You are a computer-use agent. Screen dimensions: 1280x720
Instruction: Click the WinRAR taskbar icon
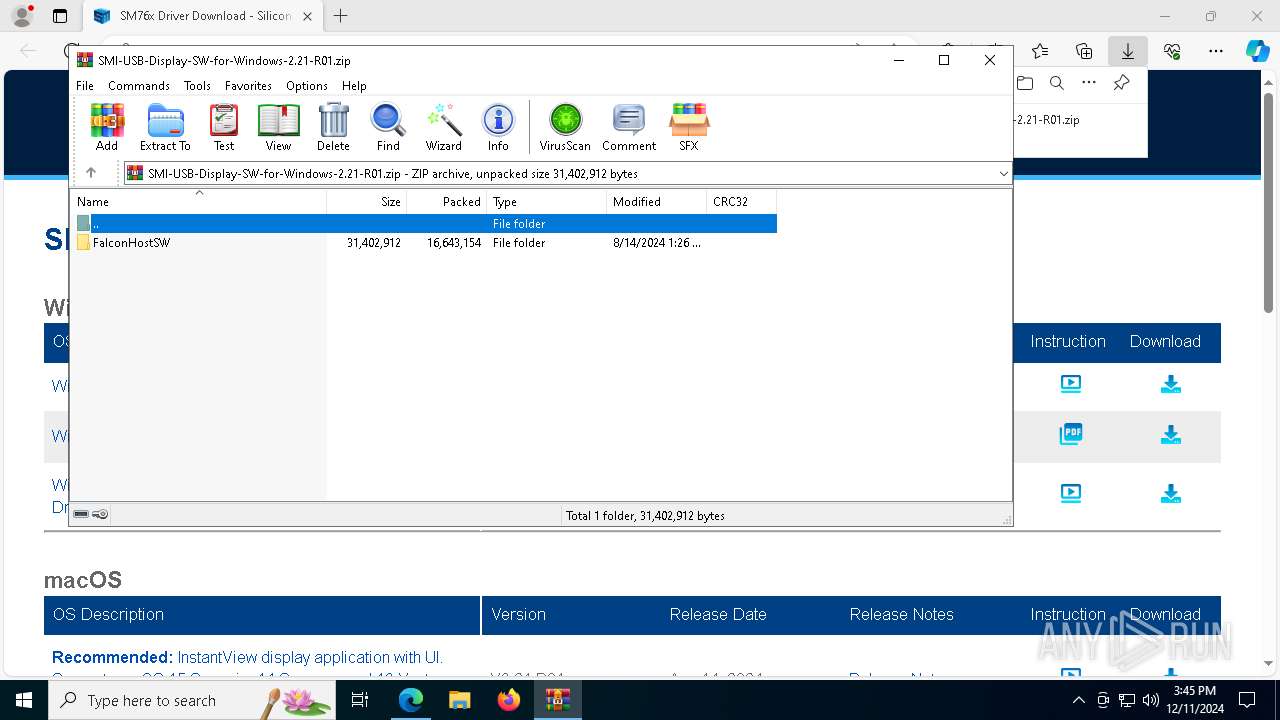click(557, 700)
